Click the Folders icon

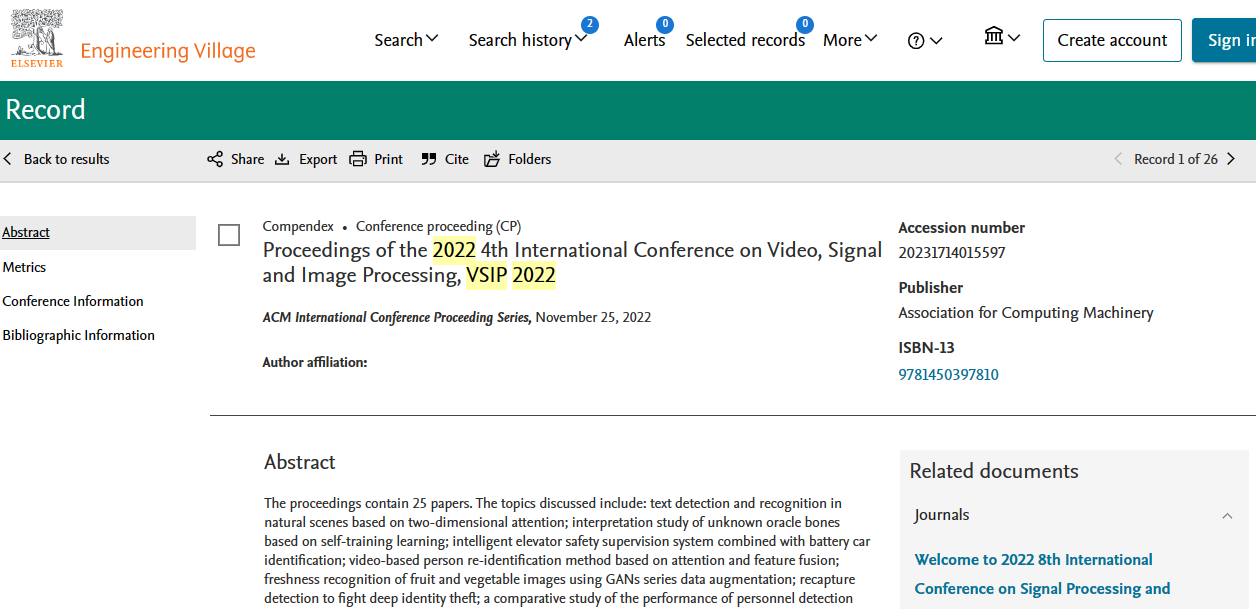492,159
